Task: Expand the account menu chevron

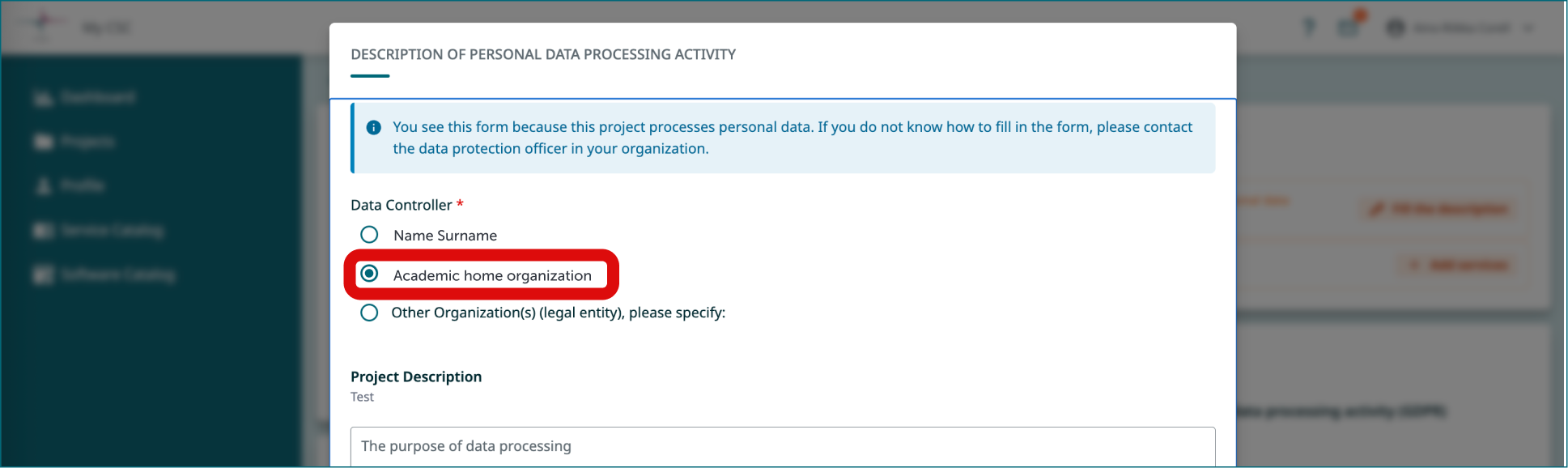Action: [1530, 27]
